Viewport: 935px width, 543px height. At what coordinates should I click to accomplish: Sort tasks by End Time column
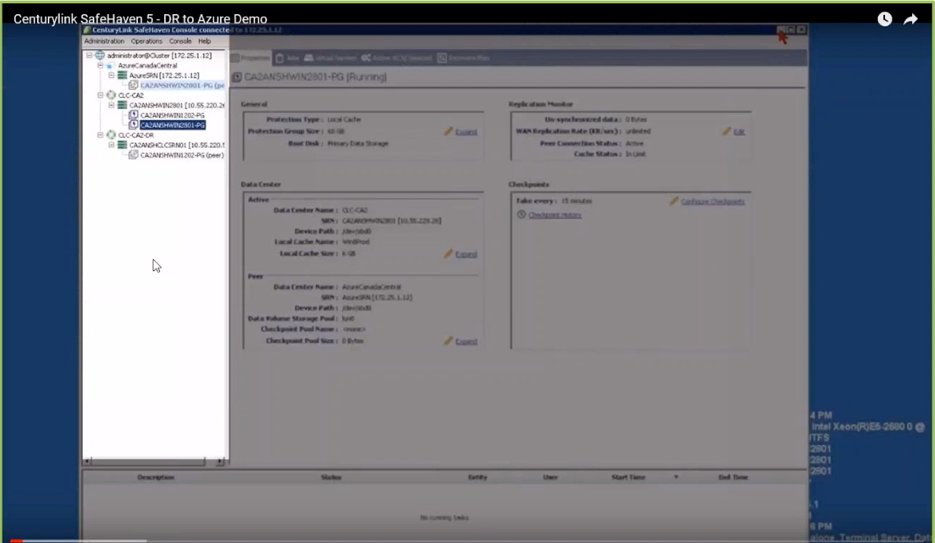733,477
